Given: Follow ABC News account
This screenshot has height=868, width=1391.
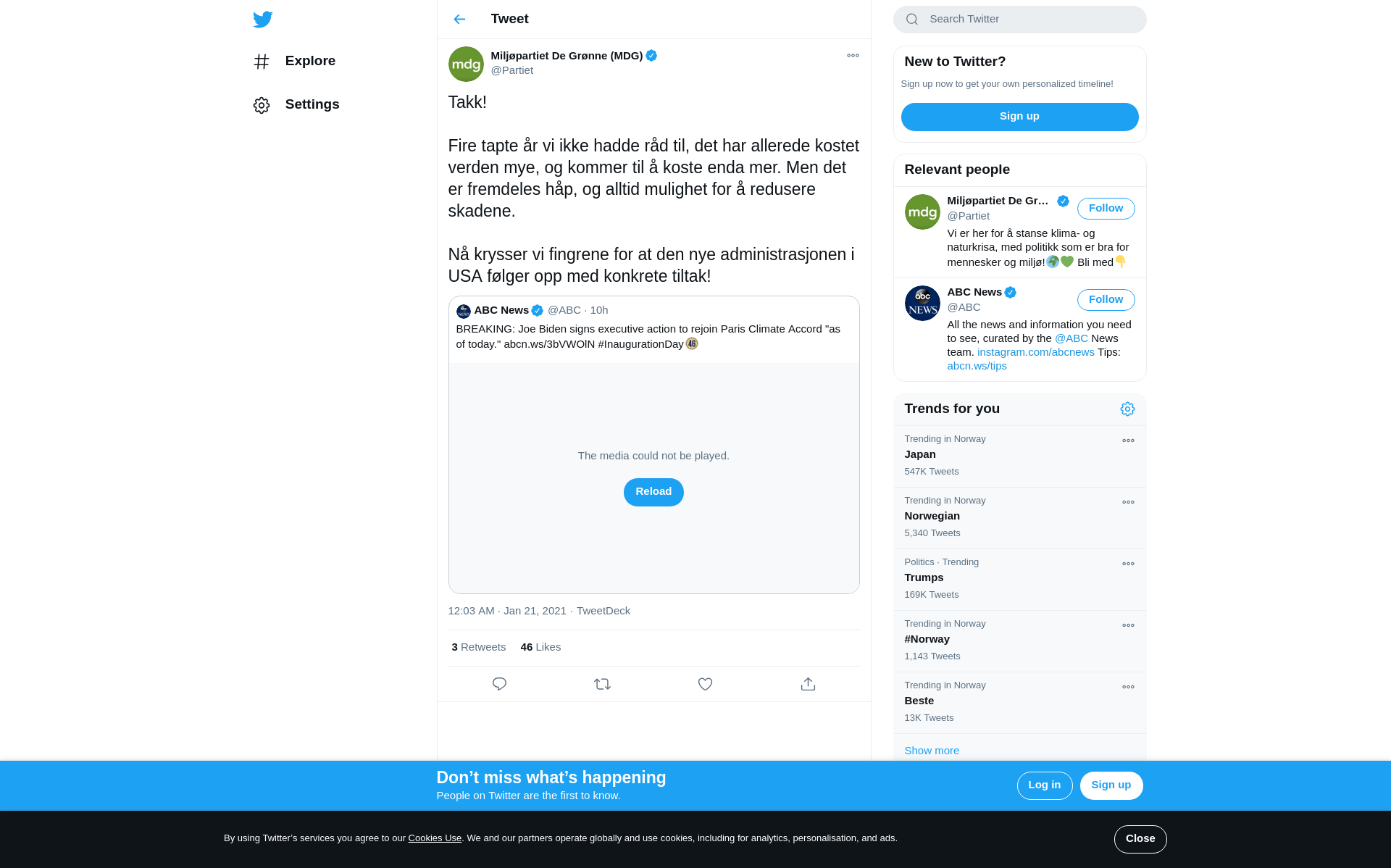Looking at the screenshot, I should [x=1106, y=300].
